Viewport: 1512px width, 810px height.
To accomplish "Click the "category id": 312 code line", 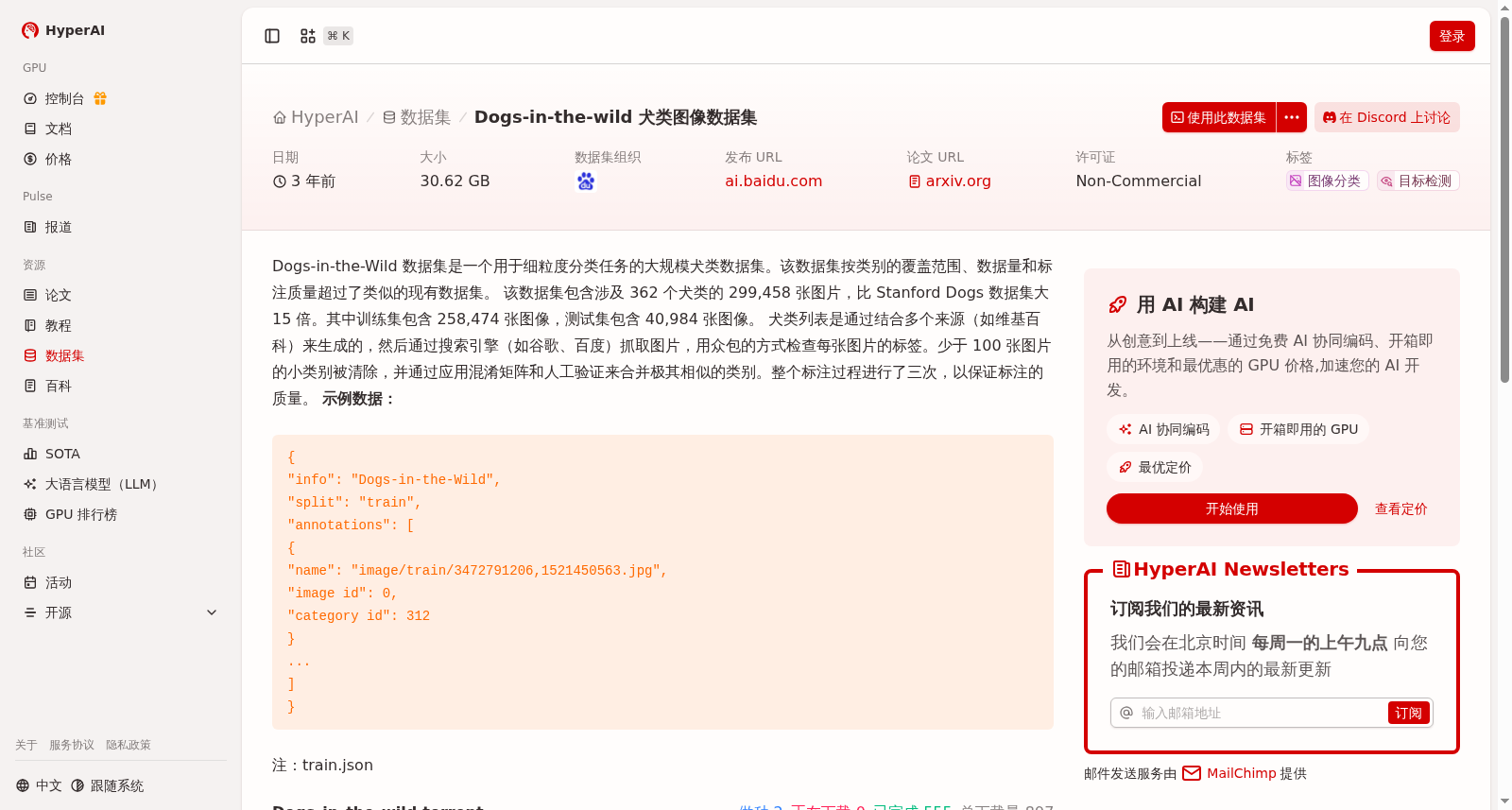I will (359, 616).
